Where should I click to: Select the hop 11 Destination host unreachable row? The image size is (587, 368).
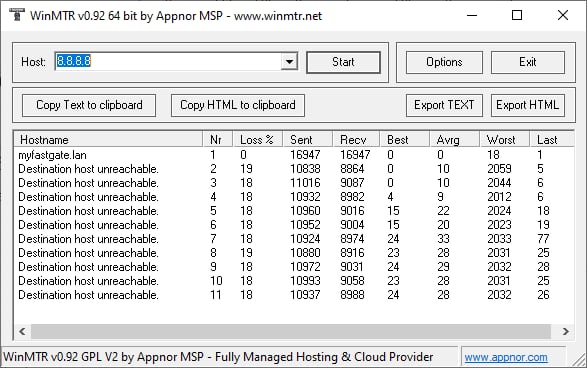[294, 295]
